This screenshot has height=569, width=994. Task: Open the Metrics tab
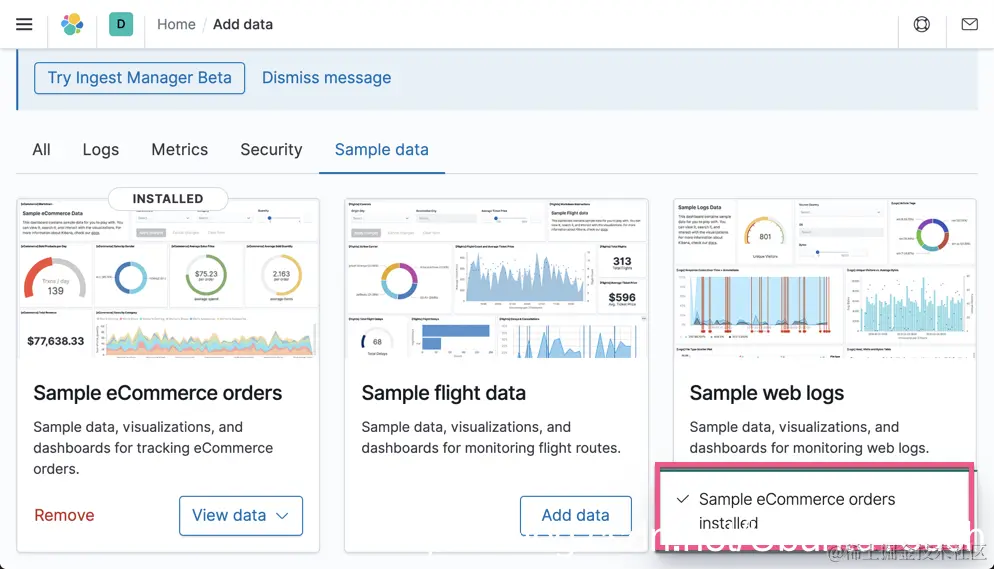coord(180,150)
